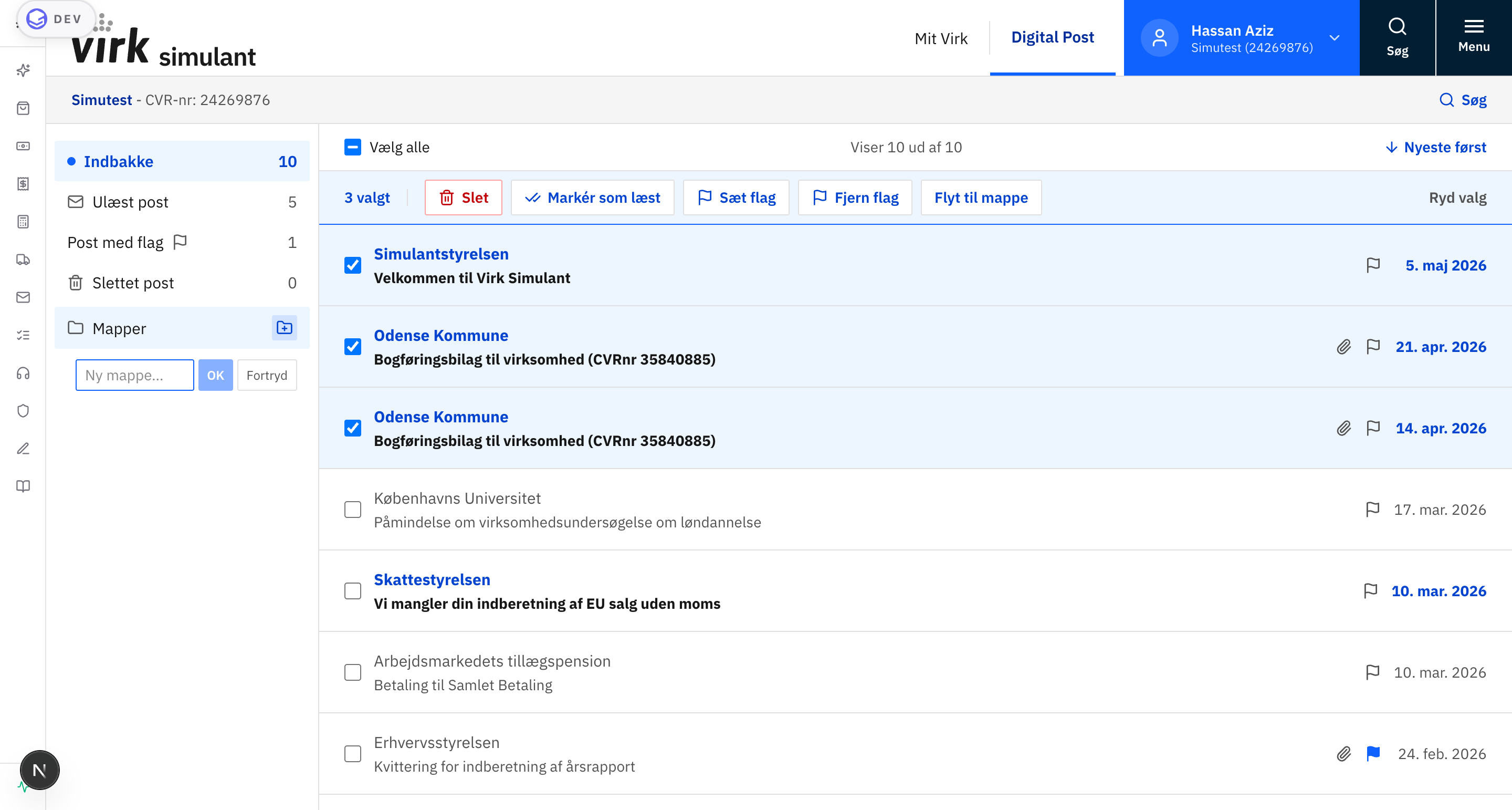Expand the Hassan Aziz account dropdown

pyautogui.click(x=1242, y=38)
